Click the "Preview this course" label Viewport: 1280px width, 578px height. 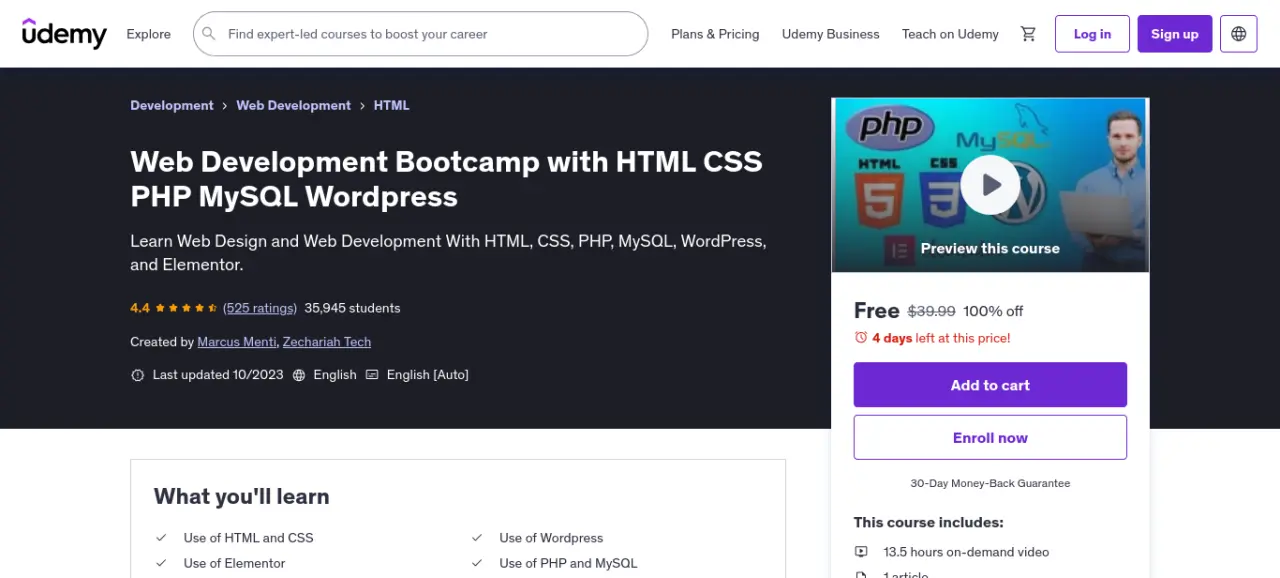[990, 249]
